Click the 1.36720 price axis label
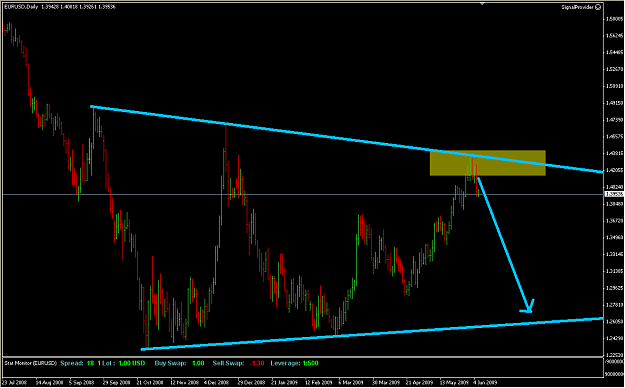 613,220
